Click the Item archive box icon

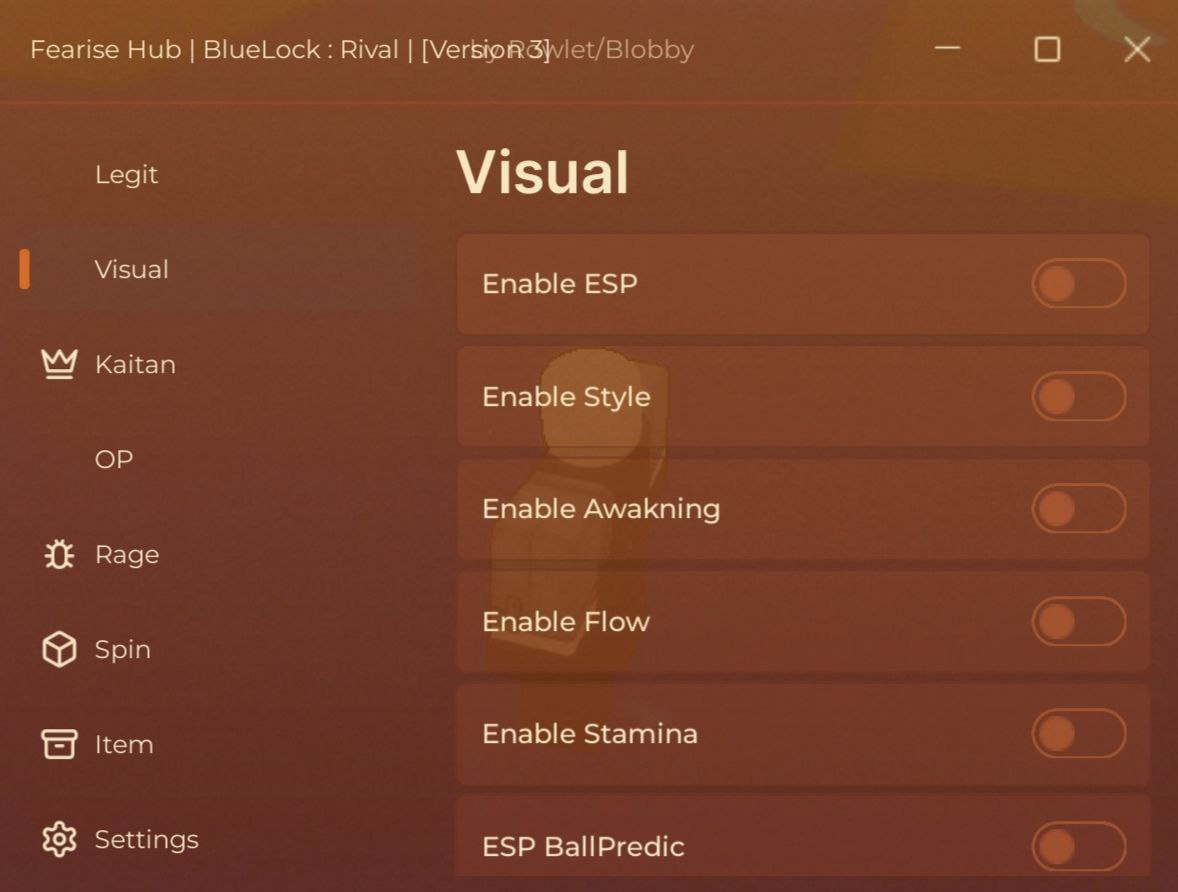(x=59, y=744)
